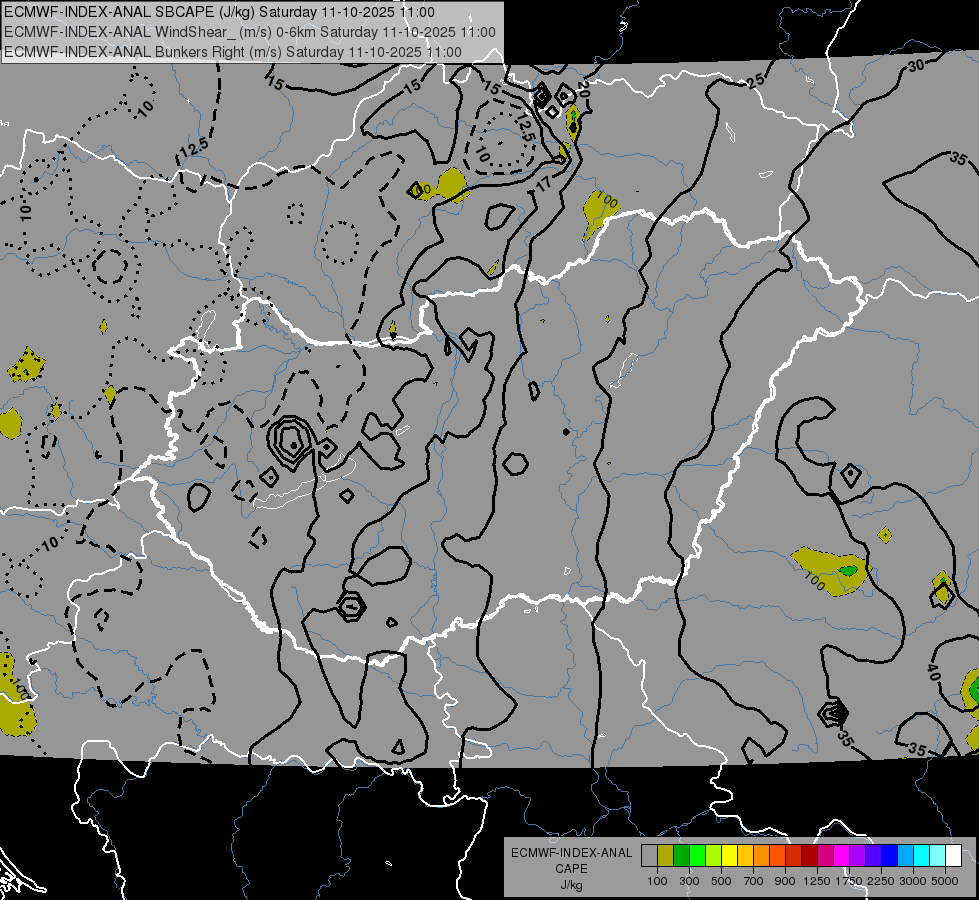Image resolution: width=979 pixels, height=900 pixels.
Task: Select the bright magenta legend swatch before 1750
Action: coord(842,856)
